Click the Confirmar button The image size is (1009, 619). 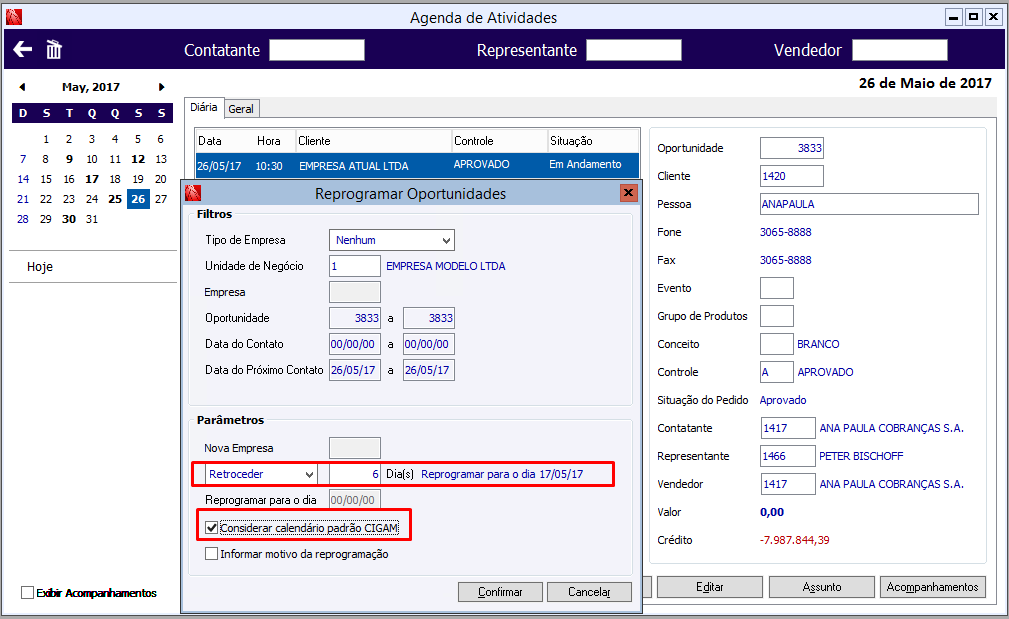coord(500,592)
